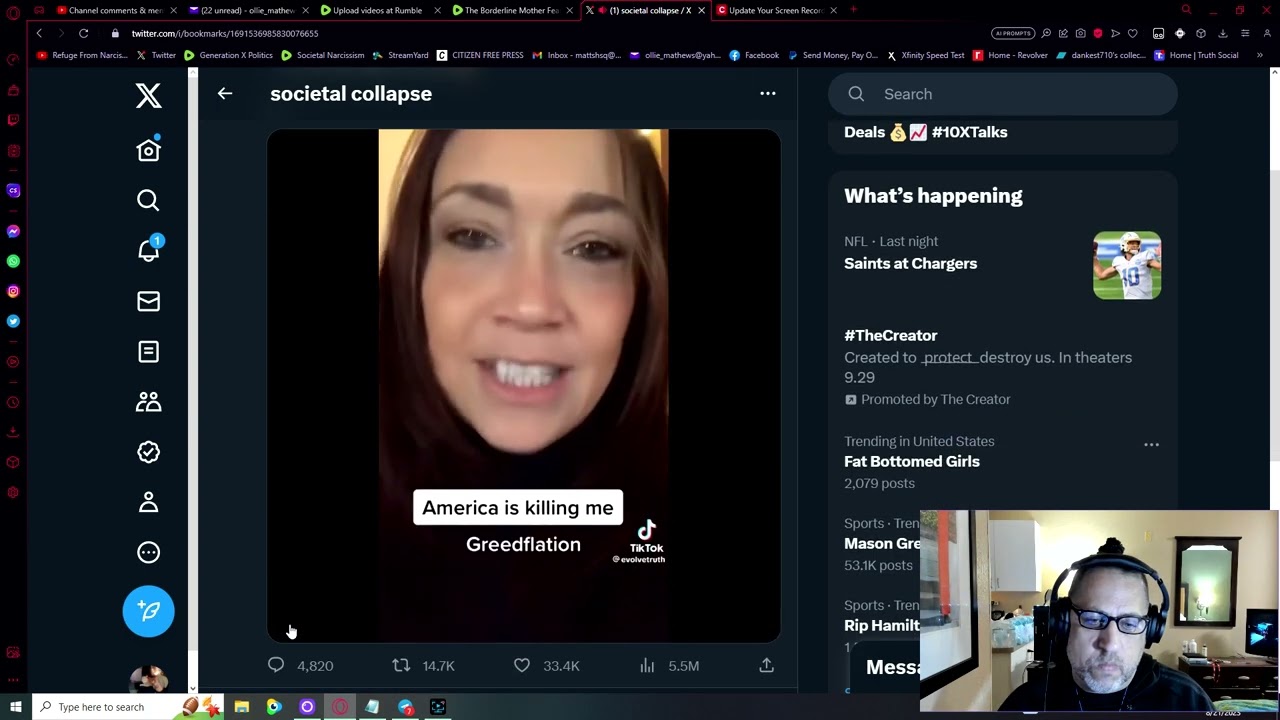Open the three-dot menu for societal collapse bookmarks
1280x720 pixels.
pos(768,93)
